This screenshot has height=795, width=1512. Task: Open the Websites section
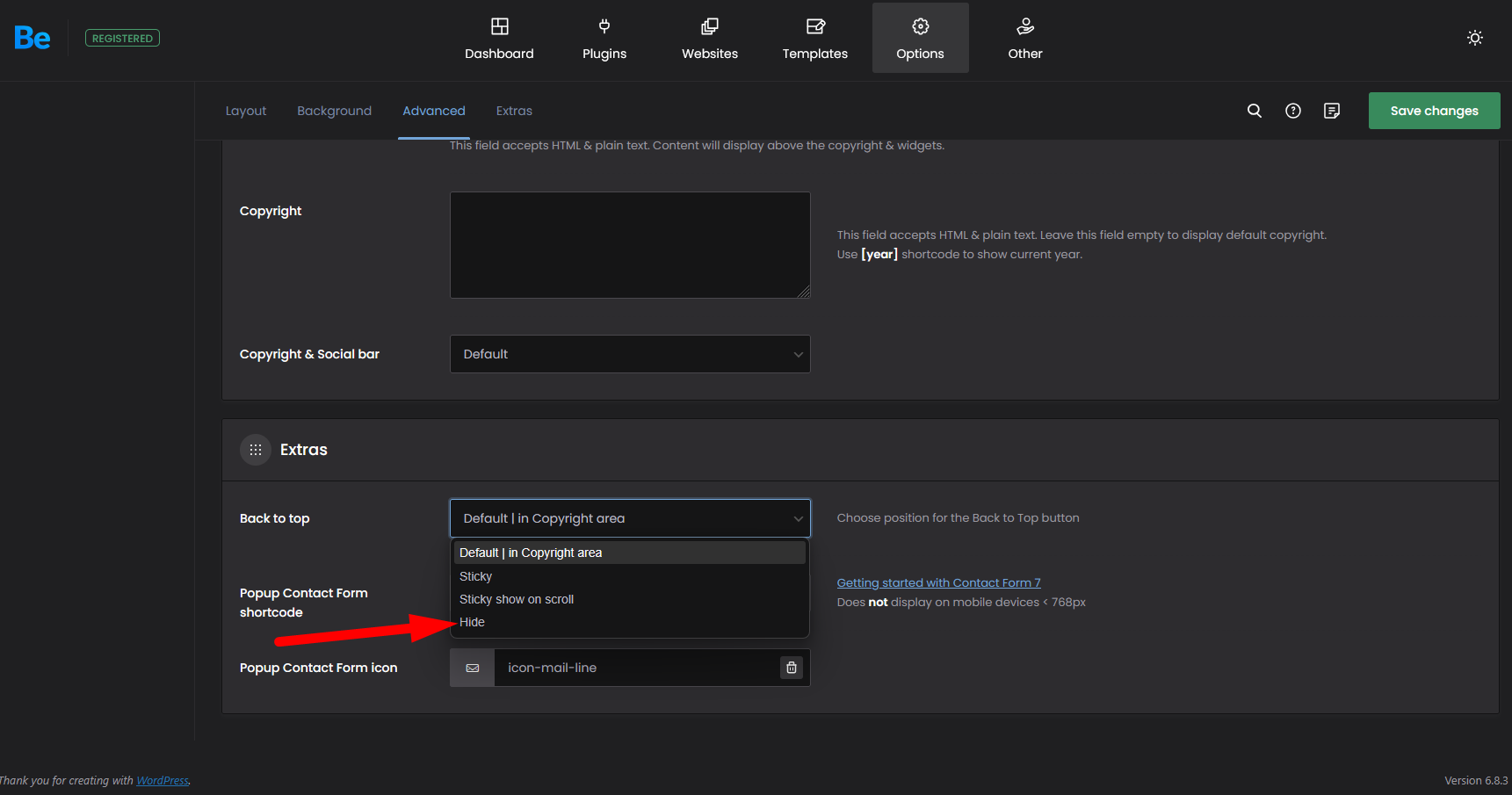coord(710,39)
